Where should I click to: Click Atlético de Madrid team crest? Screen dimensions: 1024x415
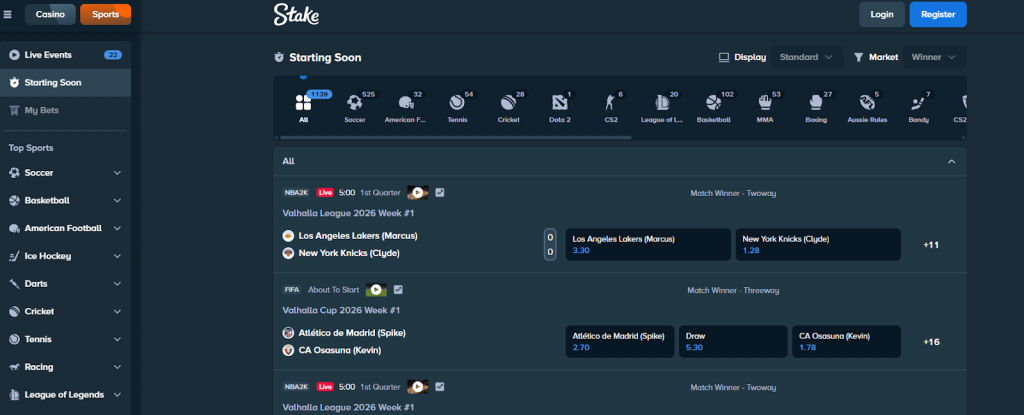[x=288, y=333]
